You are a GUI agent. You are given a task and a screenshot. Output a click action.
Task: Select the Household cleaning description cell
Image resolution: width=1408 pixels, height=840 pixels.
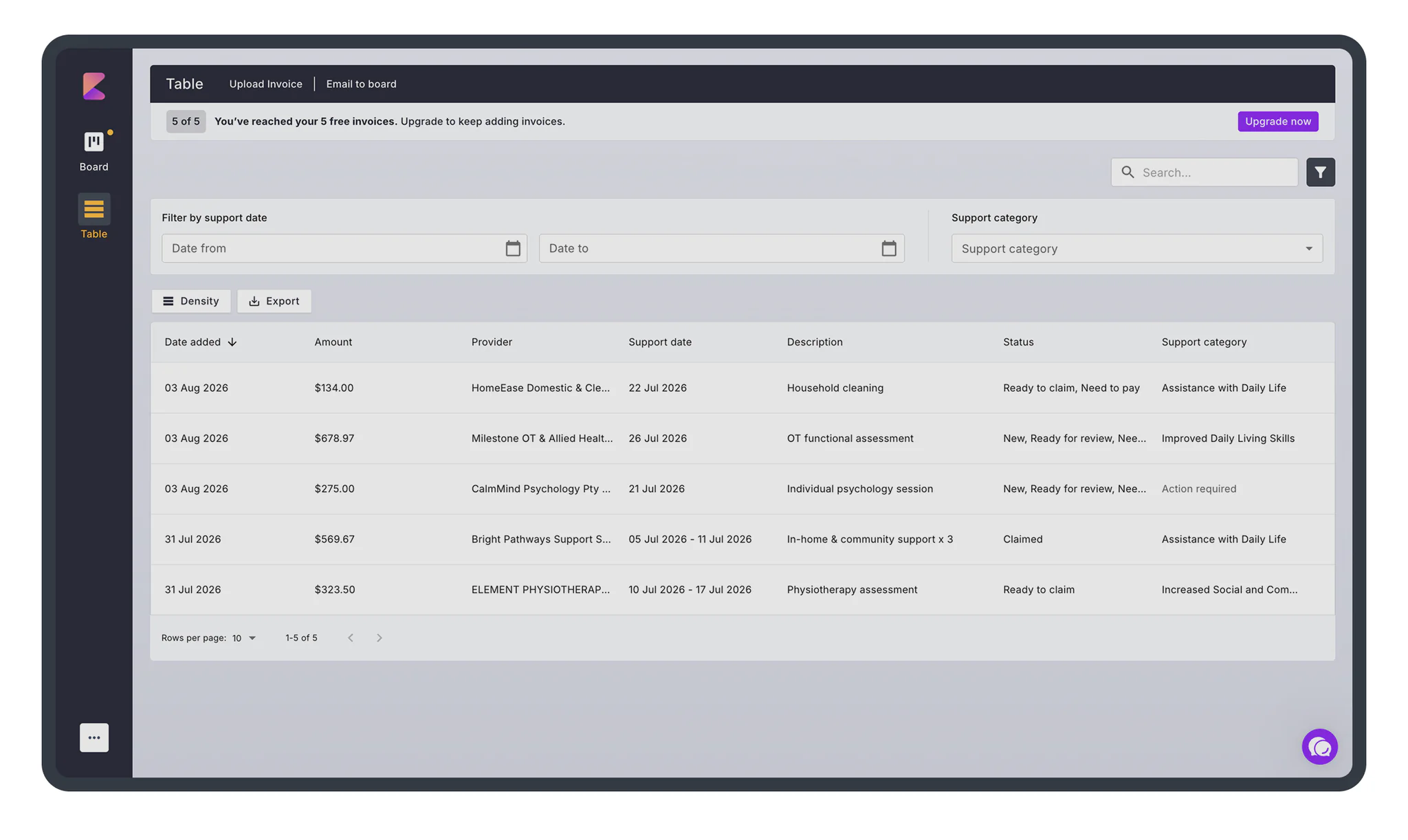click(x=835, y=388)
